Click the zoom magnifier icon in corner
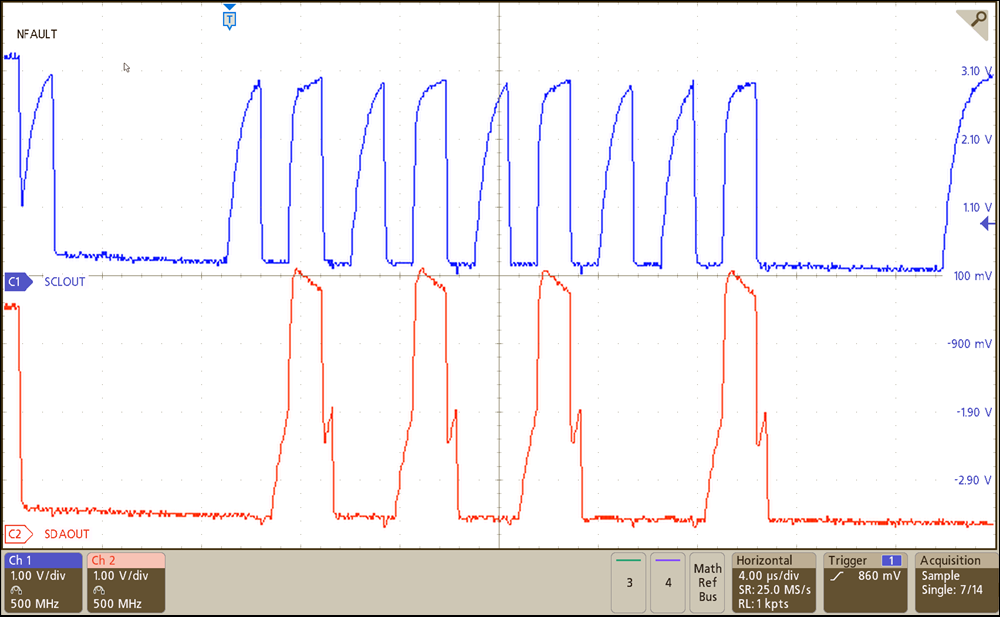Image resolution: width=1000 pixels, height=617 pixels. pyautogui.click(x=976, y=20)
